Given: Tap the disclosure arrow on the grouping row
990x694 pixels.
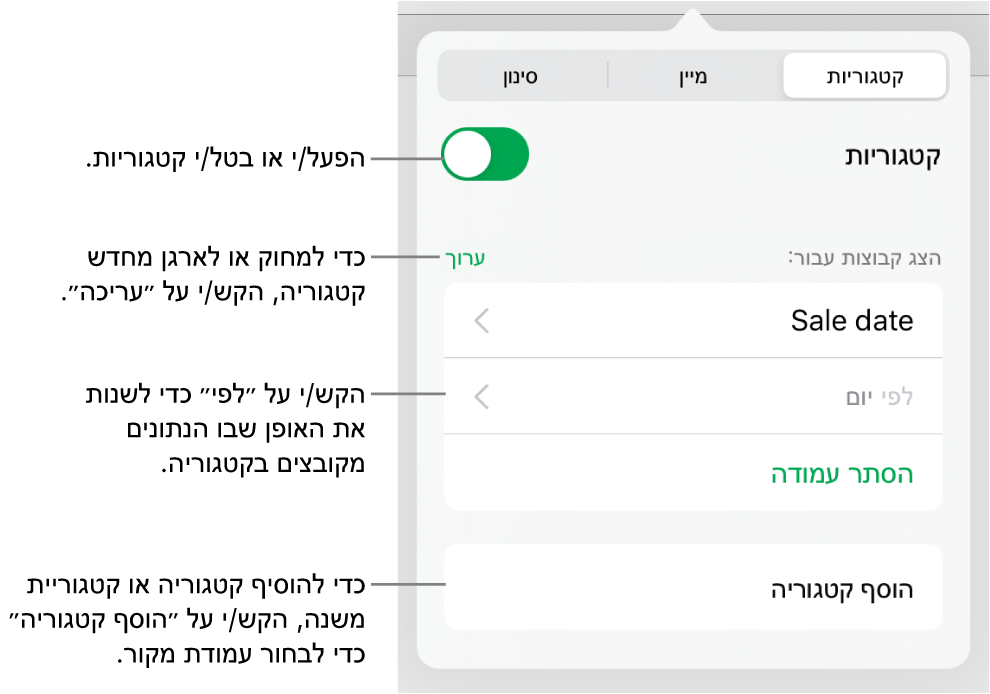Looking at the screenshot, I should click(x=481, y=397).
